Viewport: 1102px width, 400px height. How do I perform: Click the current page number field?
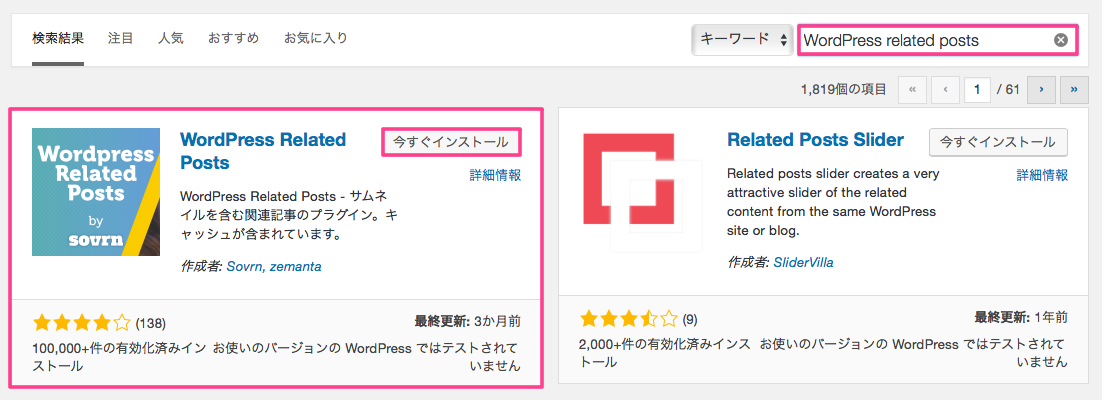click(x=977, y=89)
